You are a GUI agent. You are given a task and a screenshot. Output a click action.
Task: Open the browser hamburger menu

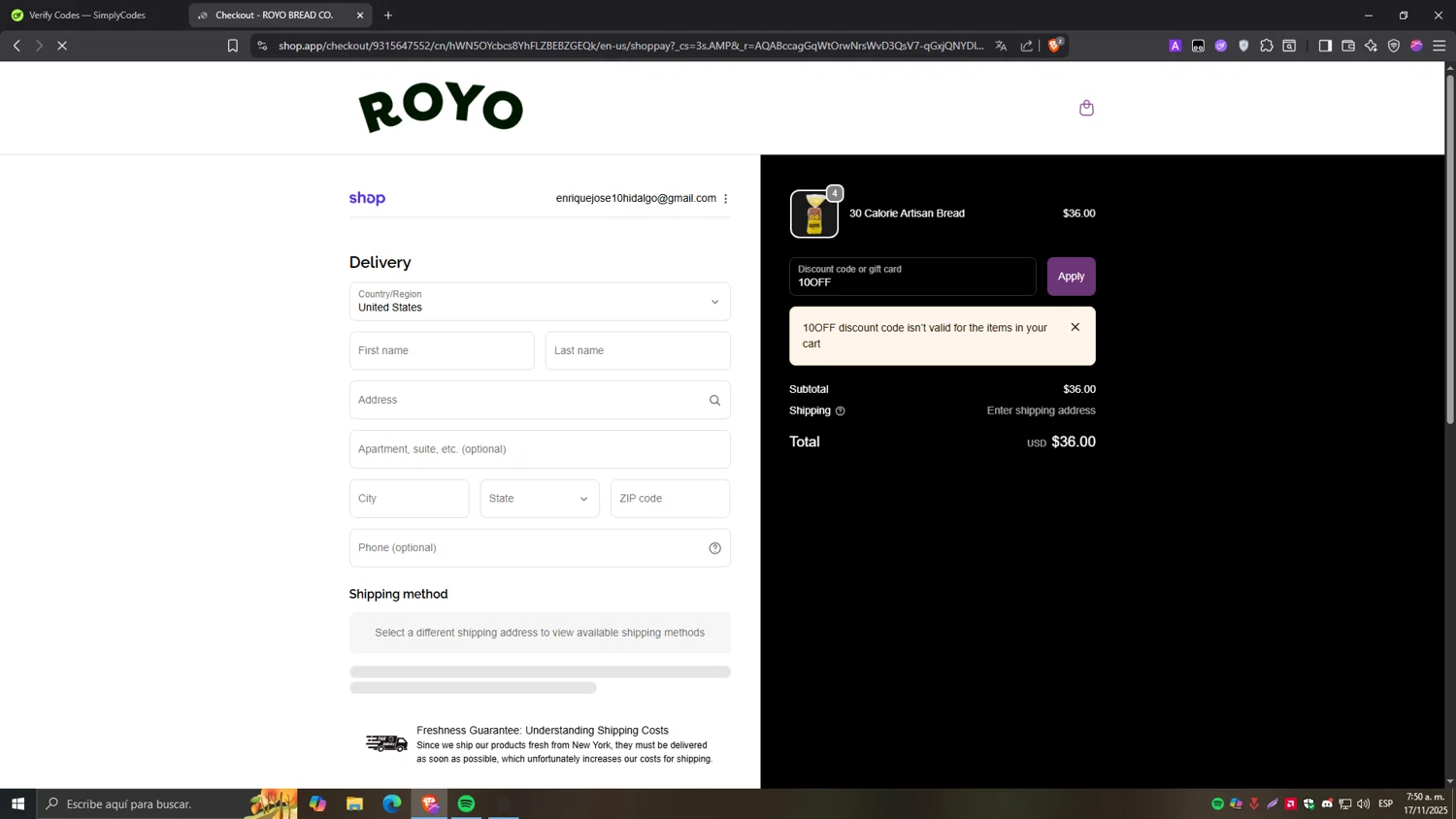click(x=1439, y=46)
